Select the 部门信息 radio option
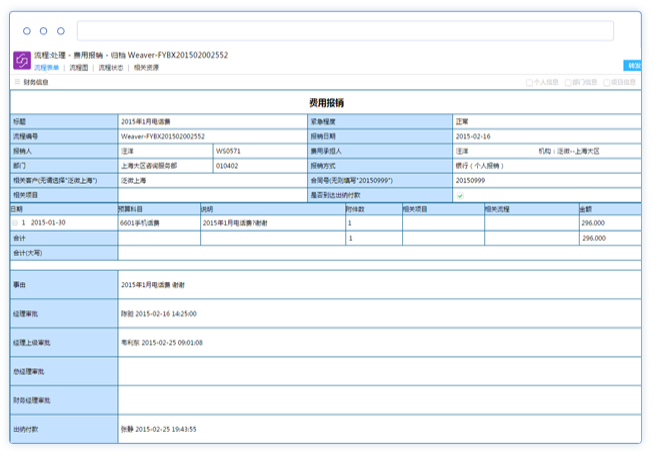Image resolution: width=654 pixels, height=454 pixels. pyautogui.click(x=568, y=82)
